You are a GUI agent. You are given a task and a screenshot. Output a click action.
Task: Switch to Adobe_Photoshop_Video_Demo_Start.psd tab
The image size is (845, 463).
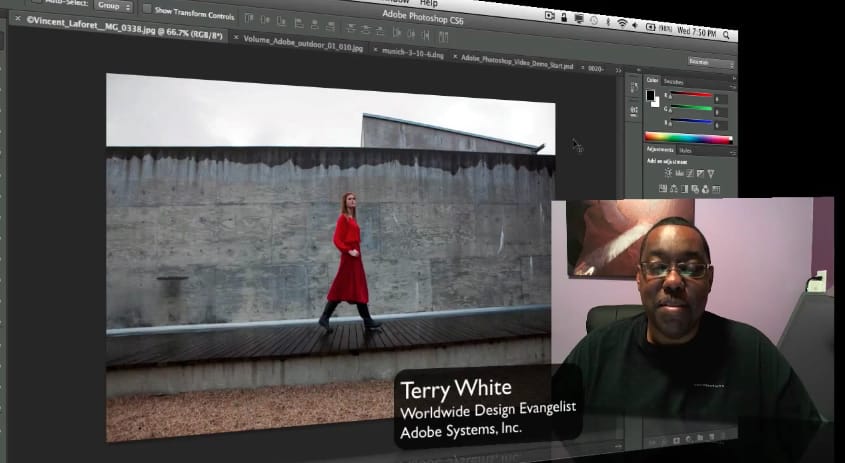point(517,61)
